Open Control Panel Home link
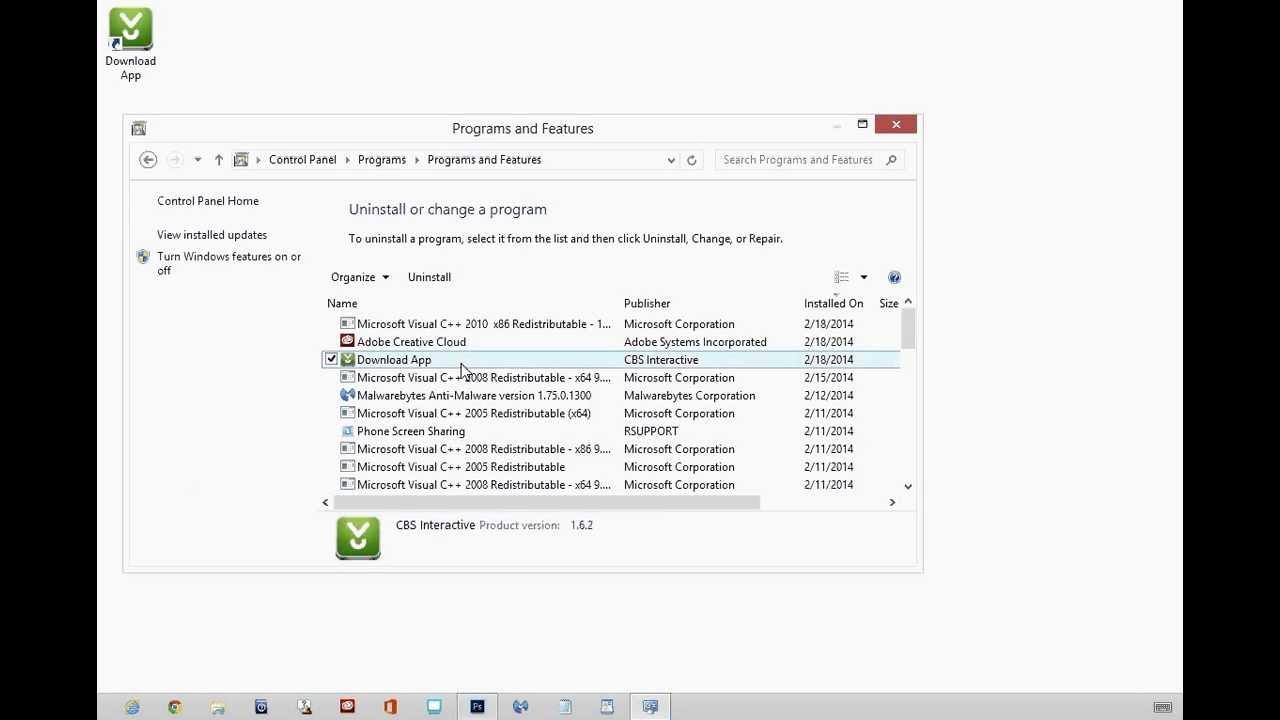1280x720 pixels. coord(208,201)
